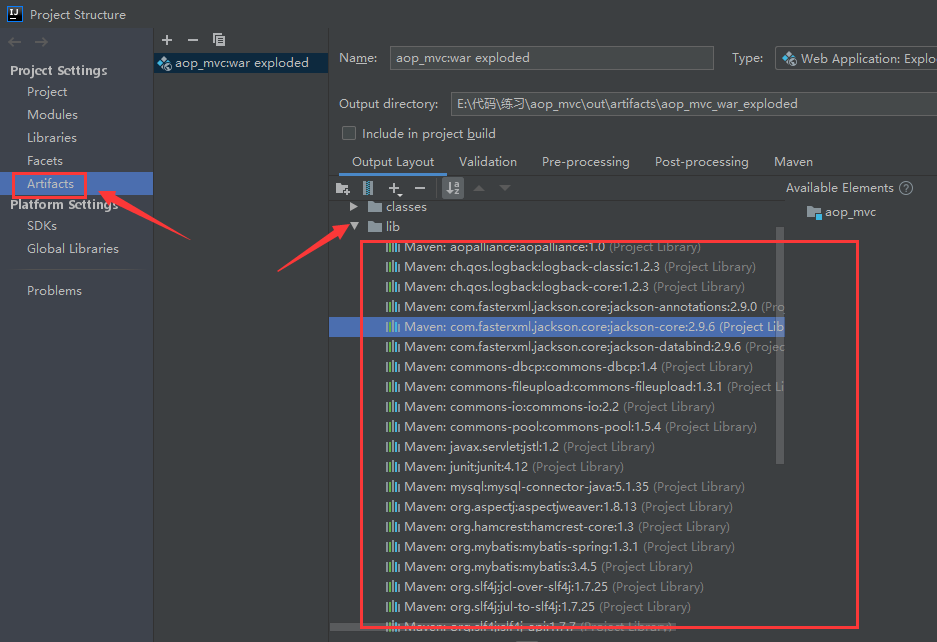Screen dimensions: 937x642
Task: Collapse the lib folder node
Action: click(355, 226)
